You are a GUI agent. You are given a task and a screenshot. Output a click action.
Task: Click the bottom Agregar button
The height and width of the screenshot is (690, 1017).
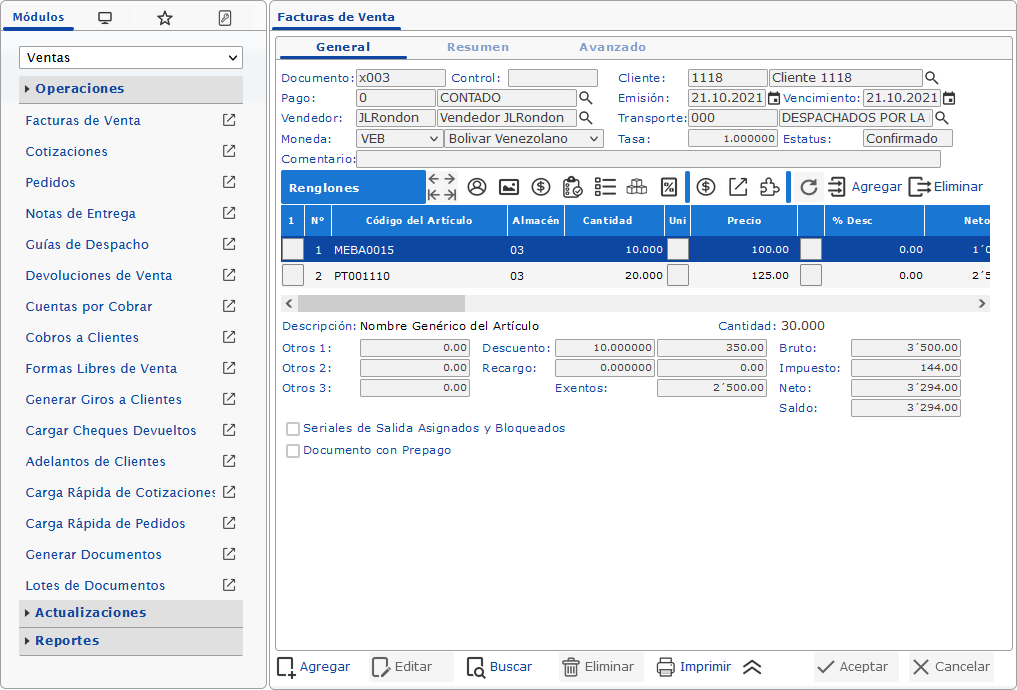point(314,667)
